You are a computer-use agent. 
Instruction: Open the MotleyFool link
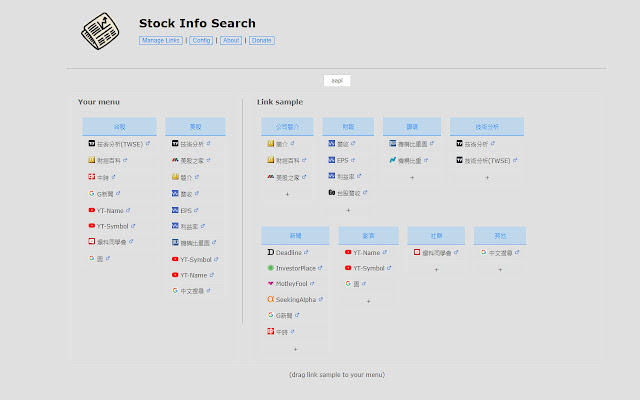[291, 284]
